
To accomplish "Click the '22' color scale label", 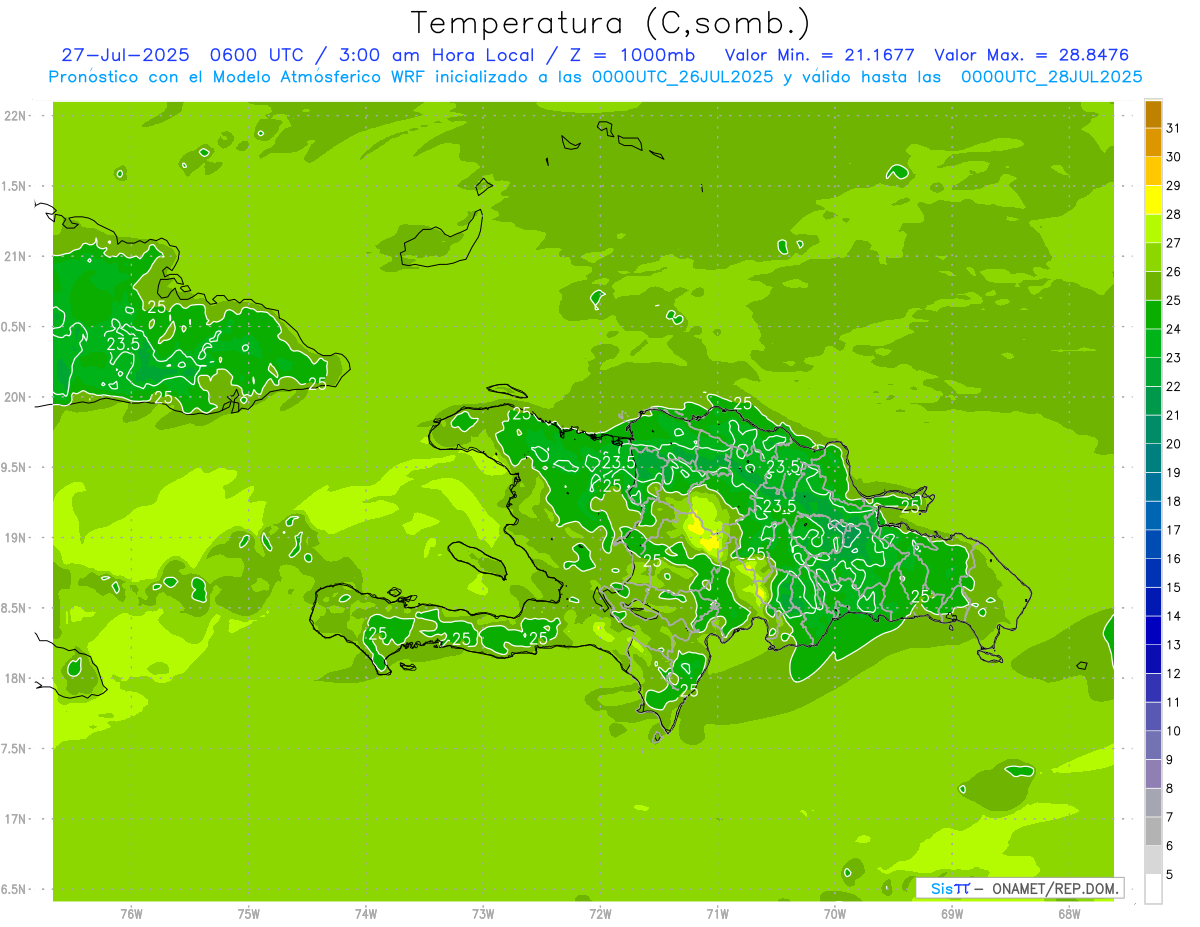I will [1174, 386].
